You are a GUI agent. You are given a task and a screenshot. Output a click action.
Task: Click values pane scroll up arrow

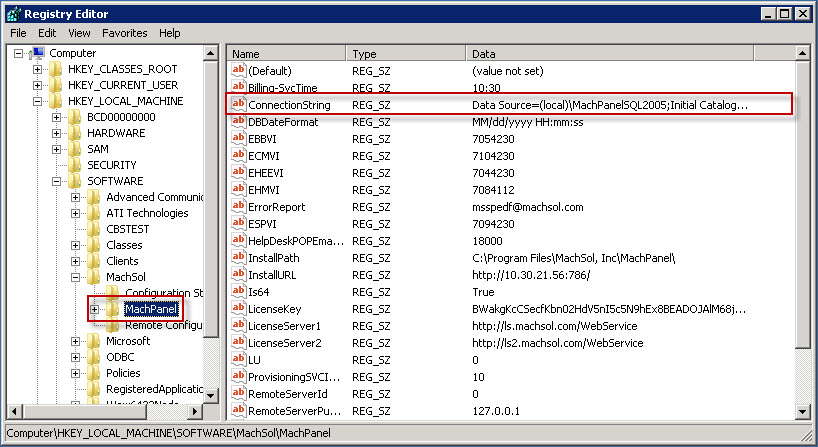pos(803,53)
